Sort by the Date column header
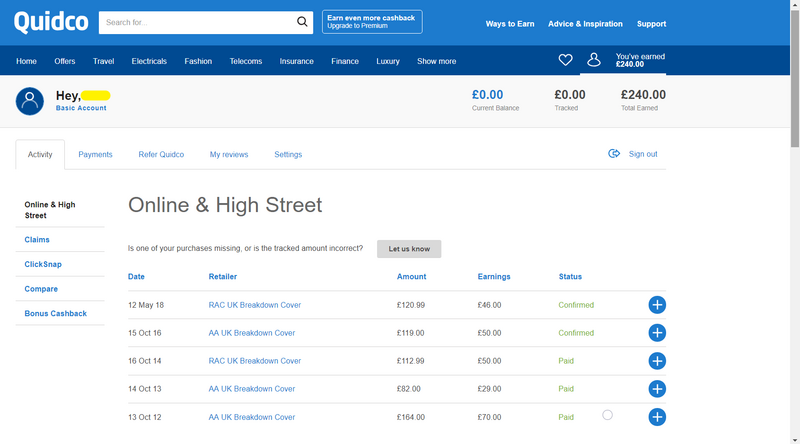This screenshot has height=444, width=800. [136, 276]
